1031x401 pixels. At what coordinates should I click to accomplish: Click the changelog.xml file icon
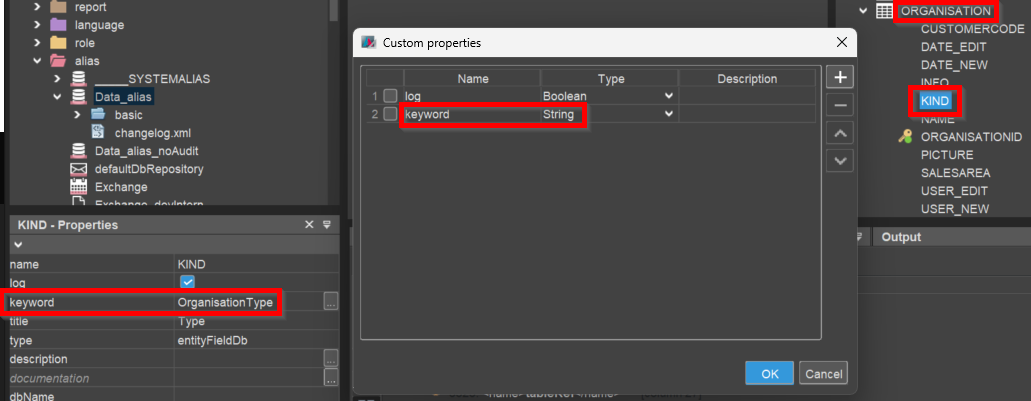point(98,132)
